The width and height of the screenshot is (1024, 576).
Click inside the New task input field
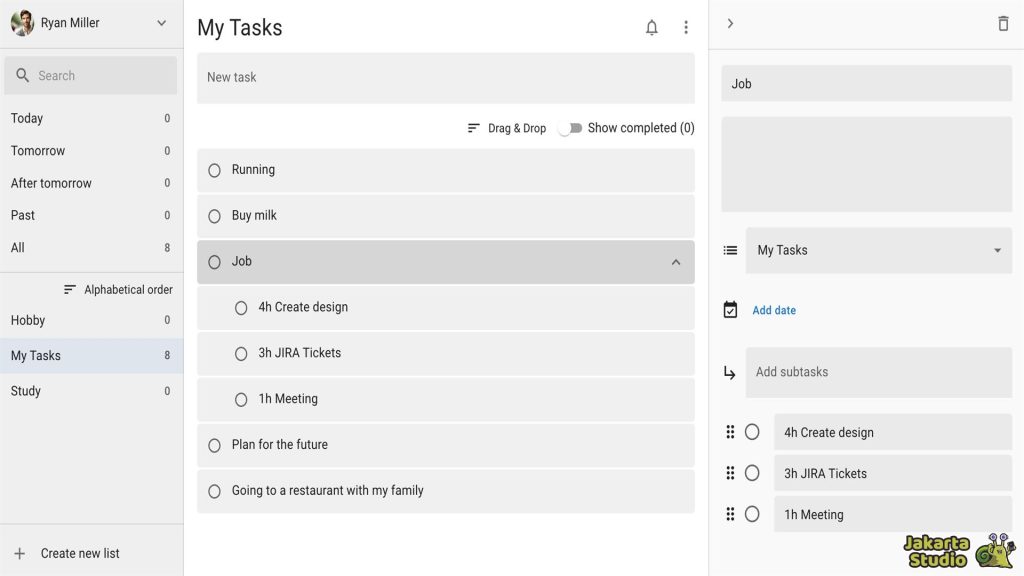click(445, 77)
